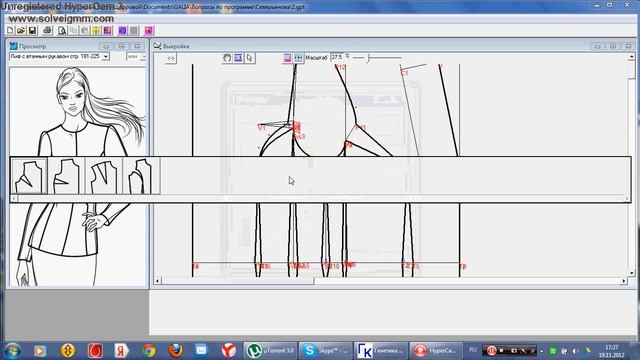640x360 pixels.
Task: Save the pattern with the floppy icon
Action: coord(32,31)
